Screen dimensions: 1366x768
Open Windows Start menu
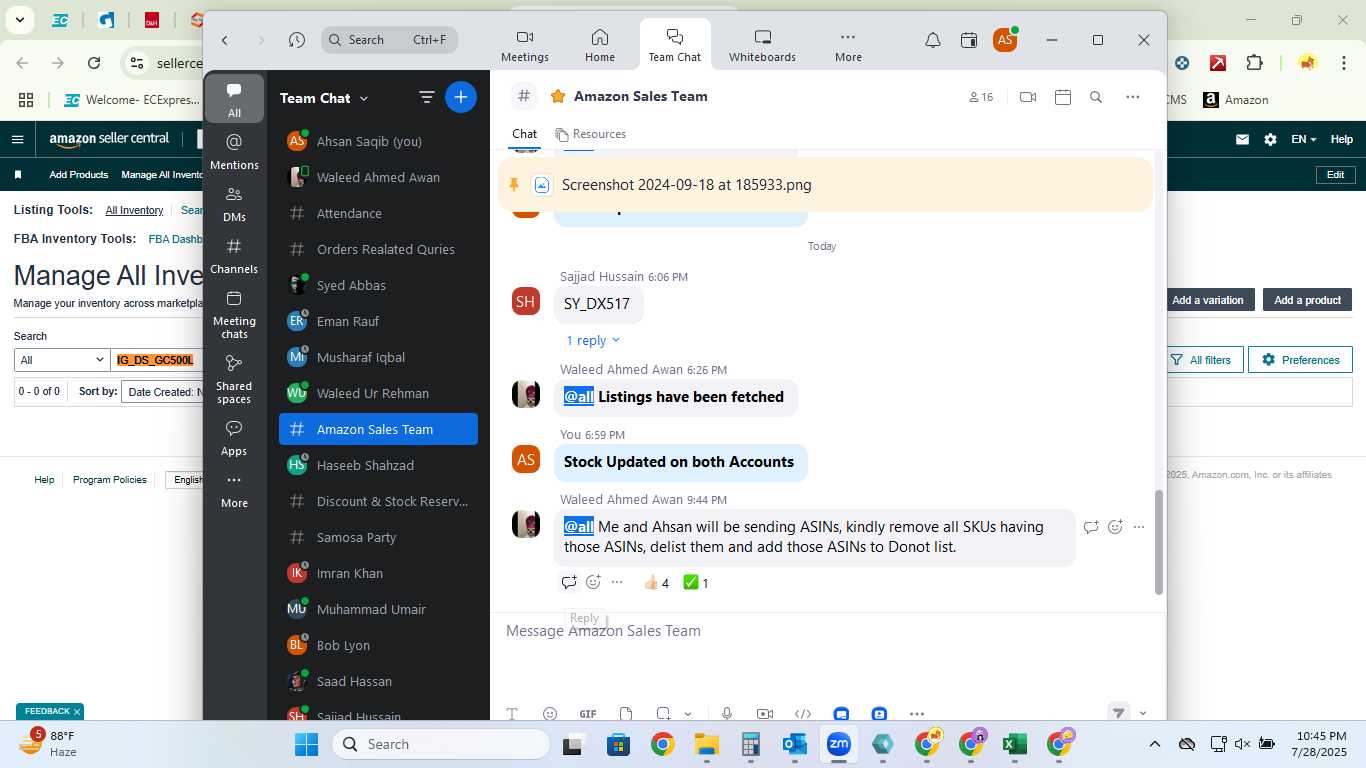[306, 744]
